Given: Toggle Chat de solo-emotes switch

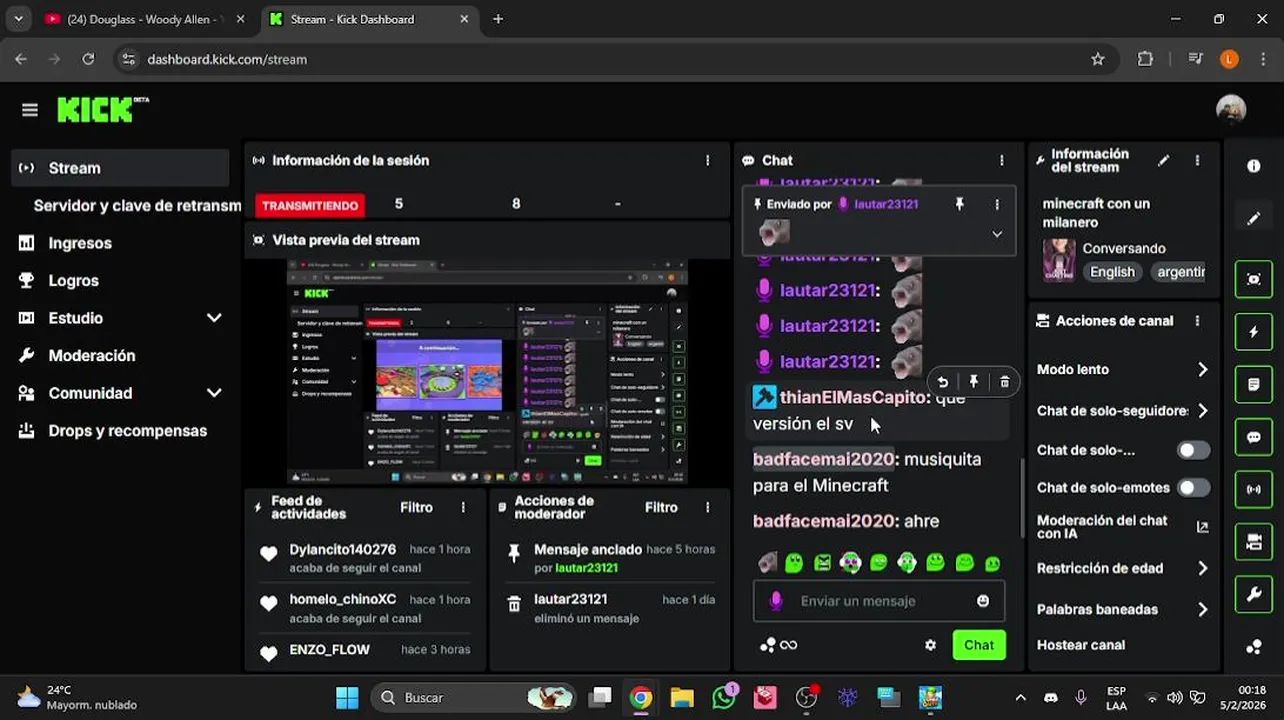Looking at the screenshot, I should 1193,488.
